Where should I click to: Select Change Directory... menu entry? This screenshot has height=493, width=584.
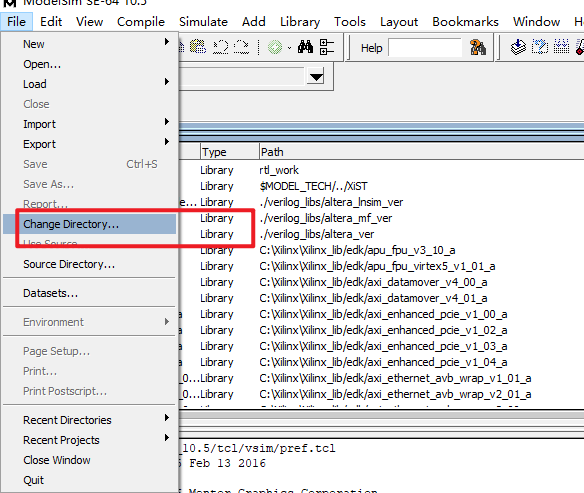click(x=89, y=224)
